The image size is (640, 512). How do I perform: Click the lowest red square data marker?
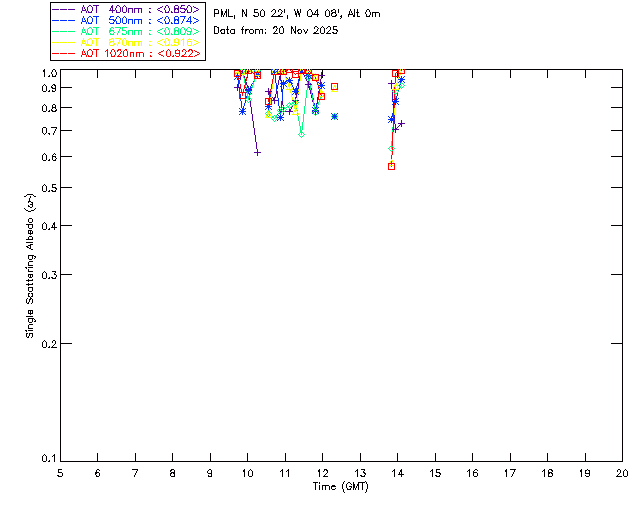(x=391, y=166)
